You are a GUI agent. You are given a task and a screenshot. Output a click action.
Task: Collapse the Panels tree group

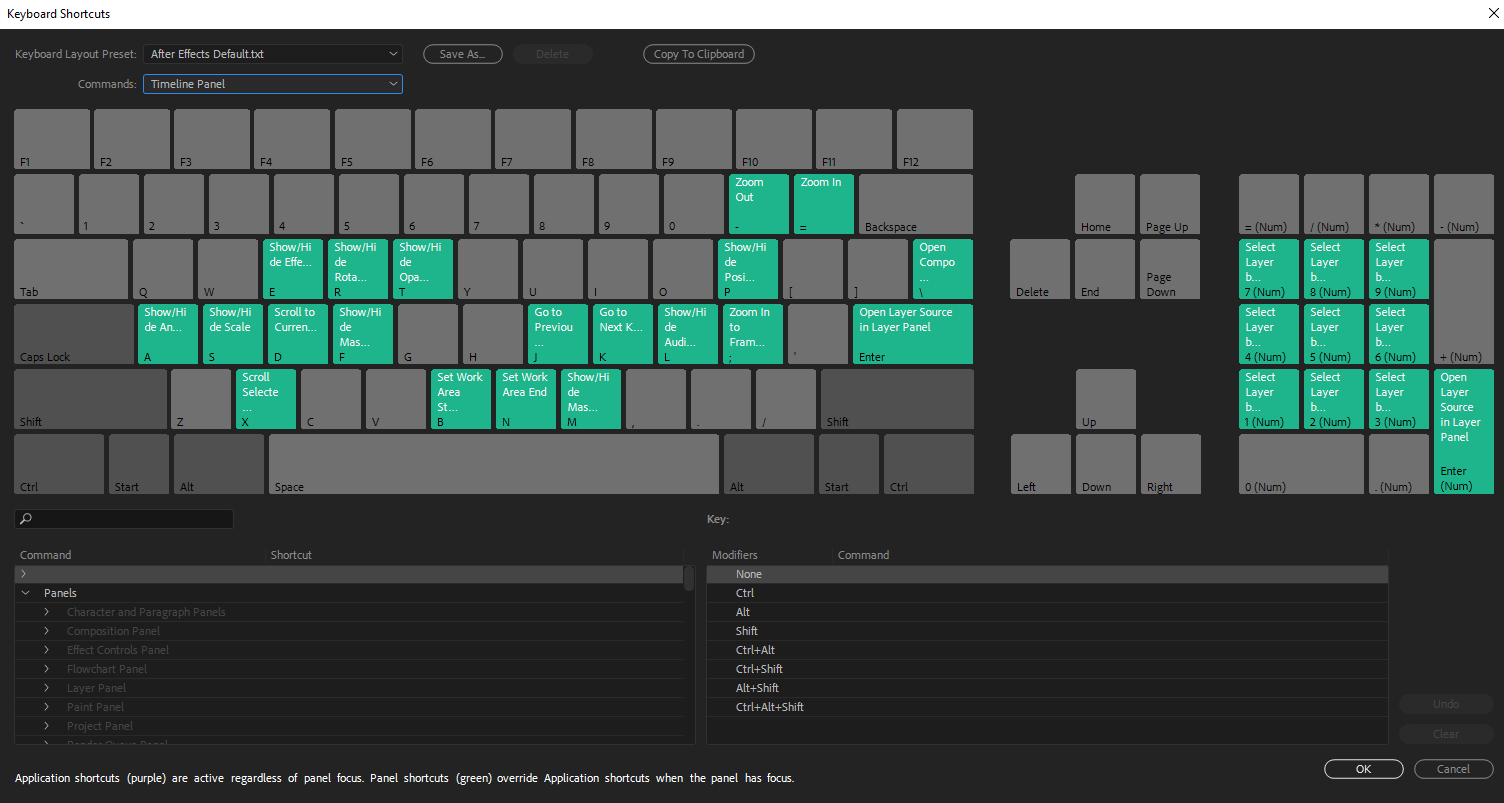click(x=26, y=593)
